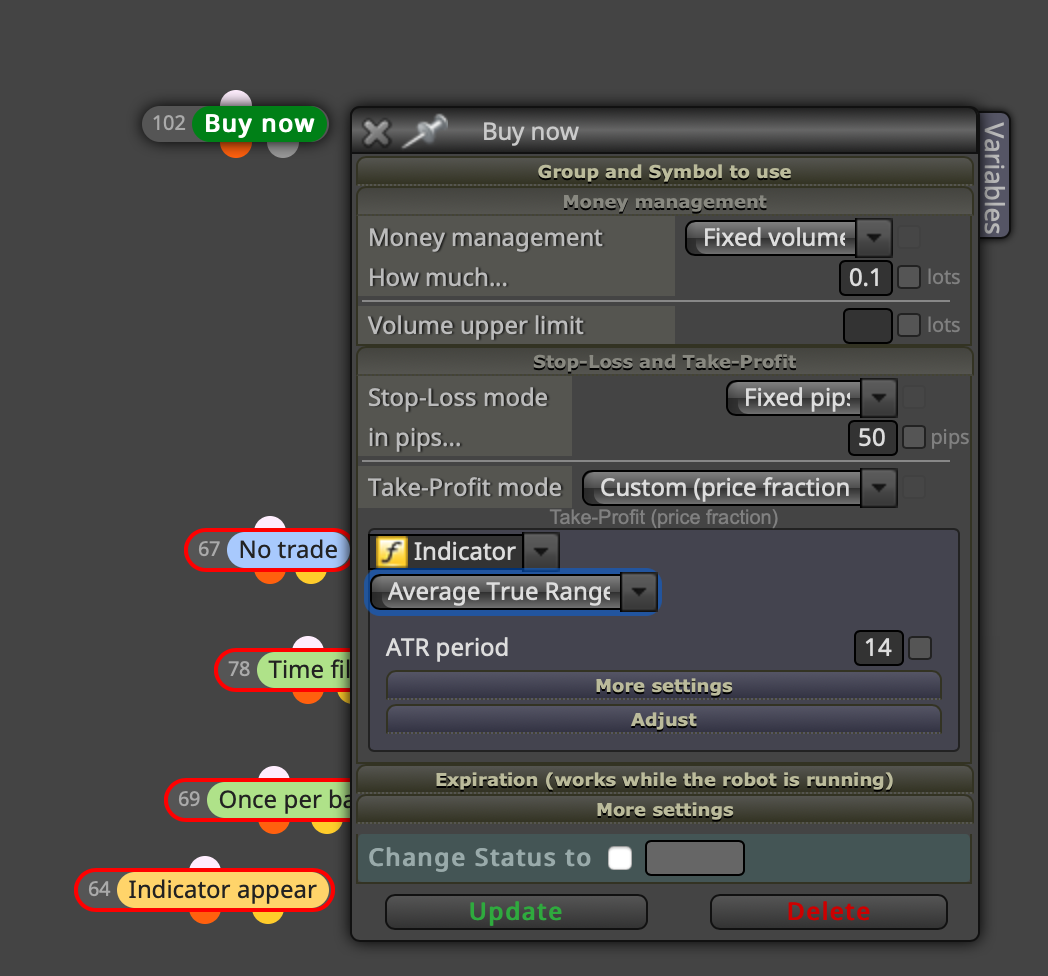The width and height of the screenshot is (1048, 976).
Task: Click the yellow output connector under Once per bar
Action: point(328,826)
